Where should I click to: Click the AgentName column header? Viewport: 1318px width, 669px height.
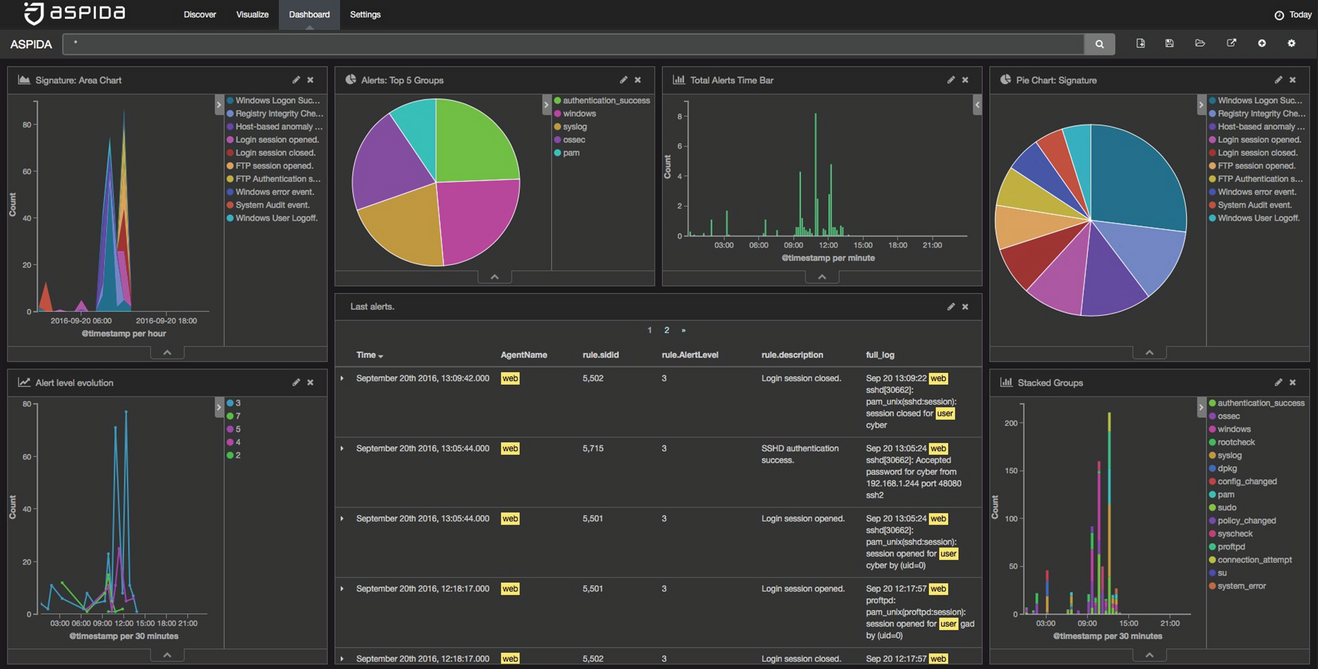[x=524, y=355]
